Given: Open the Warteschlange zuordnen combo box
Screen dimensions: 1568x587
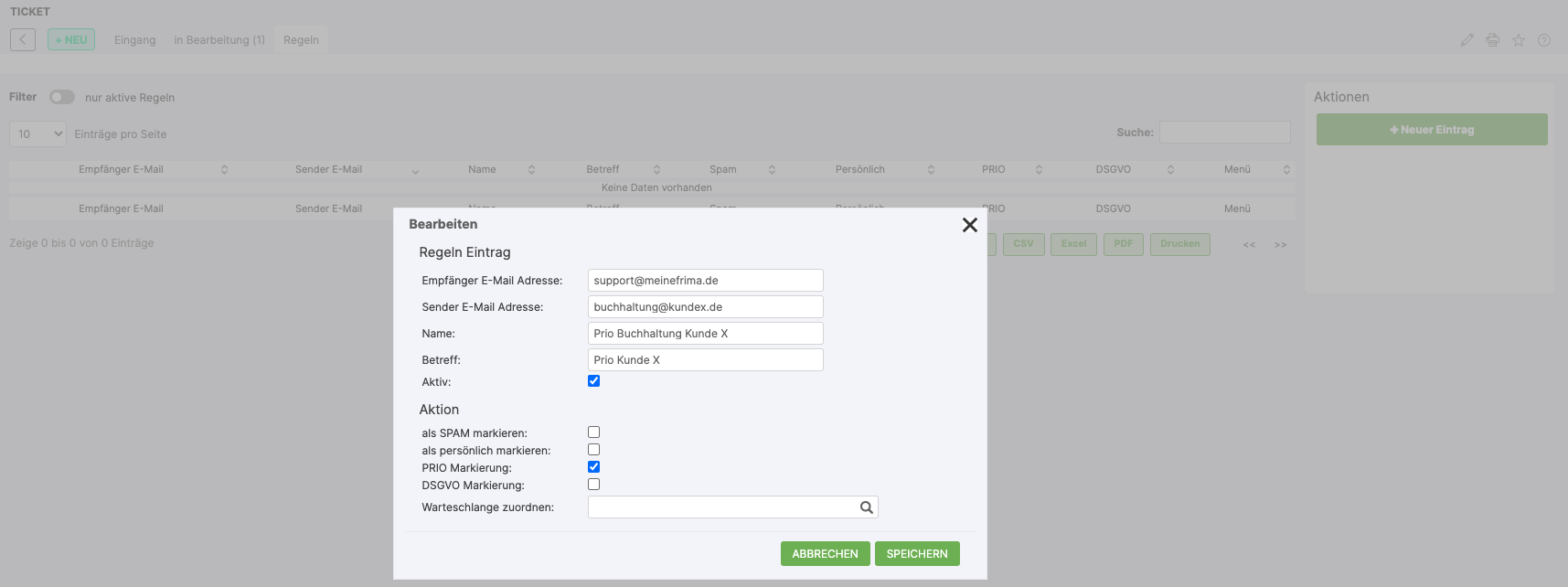Looking at the screenshot, I should (722, 507).
